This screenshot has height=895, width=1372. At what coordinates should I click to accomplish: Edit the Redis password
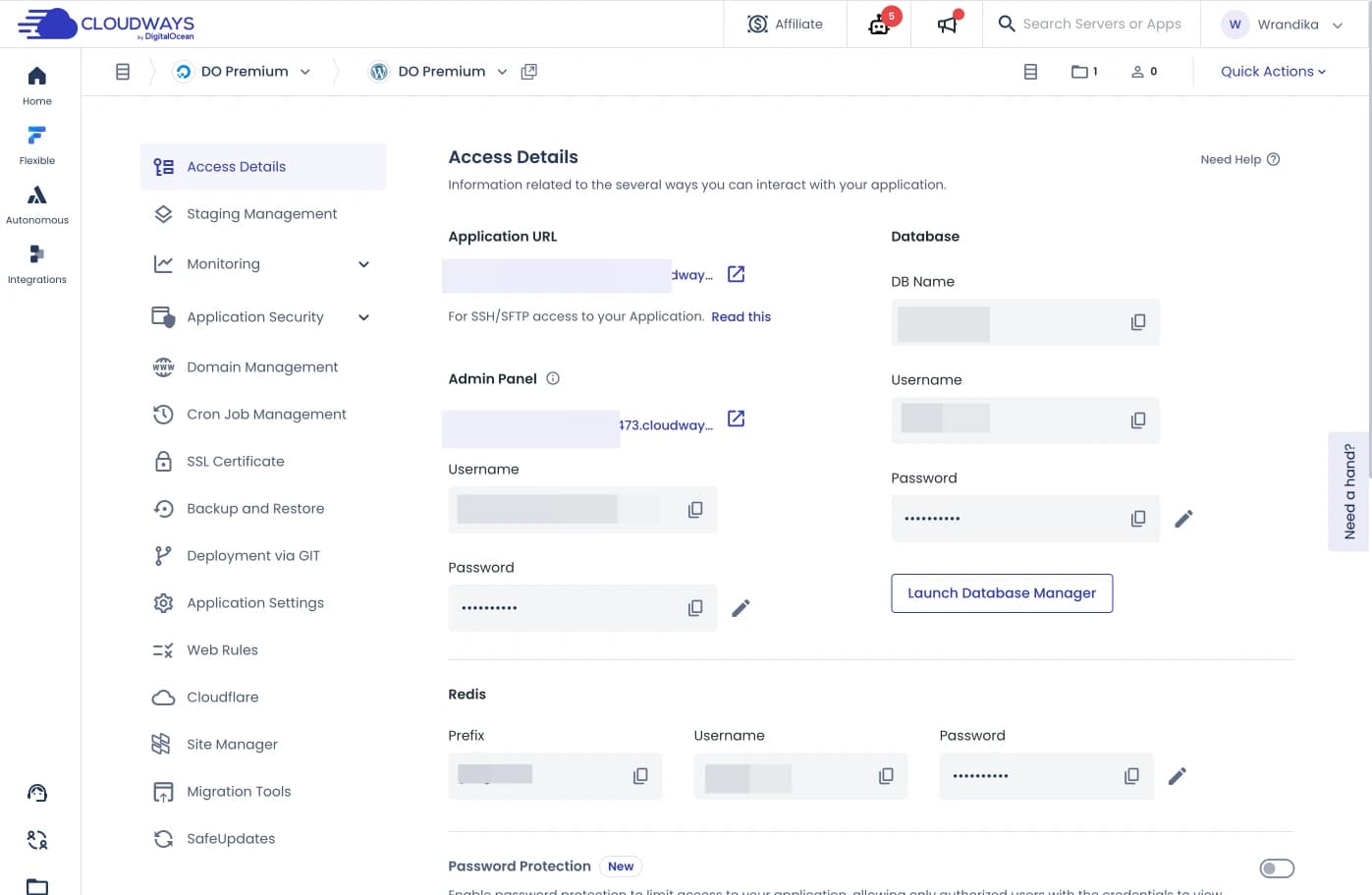click(x=1177, y=775)
